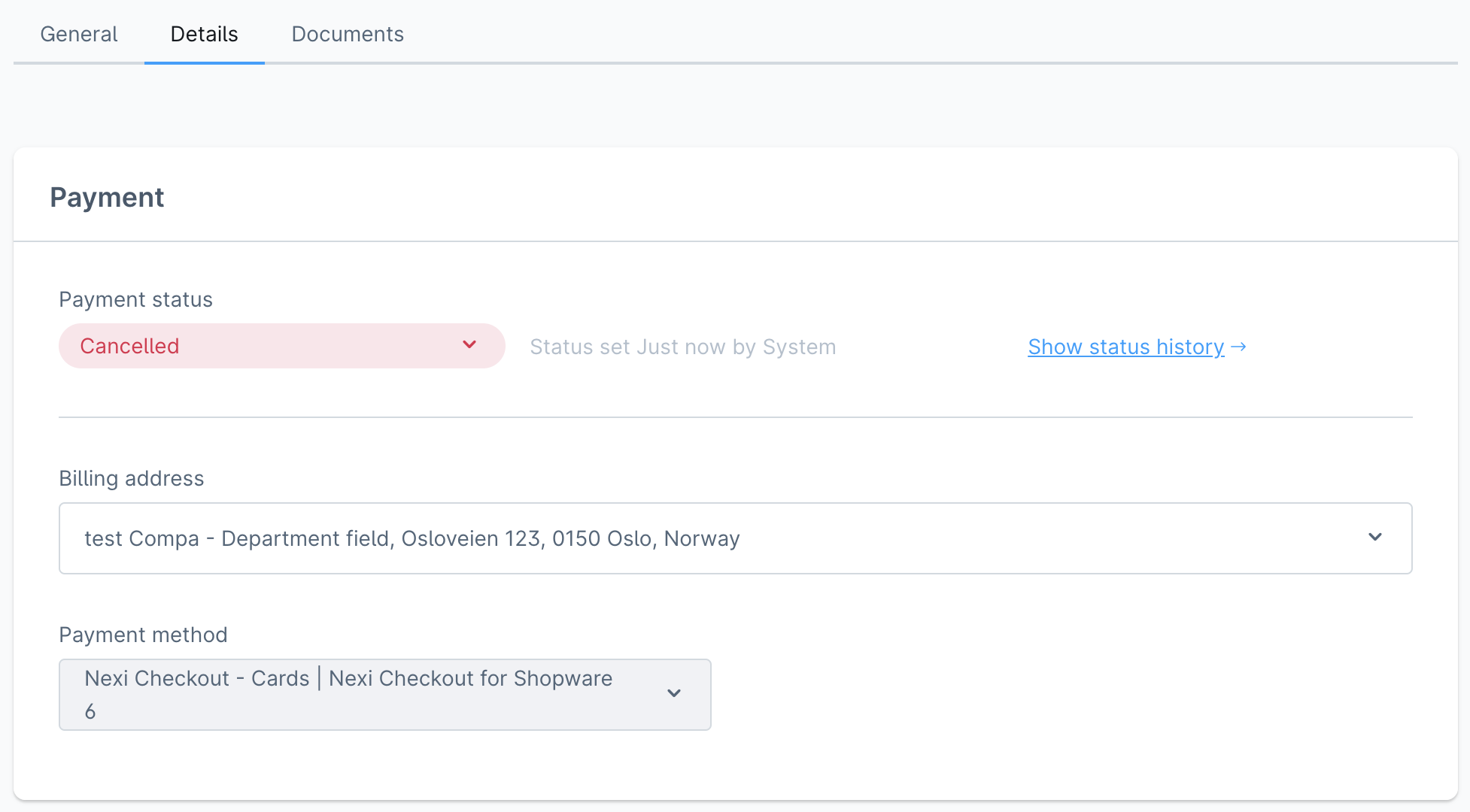Click the chevron on the Nexi Checkout payment method

pyautogui.click(x=674, y=694)
